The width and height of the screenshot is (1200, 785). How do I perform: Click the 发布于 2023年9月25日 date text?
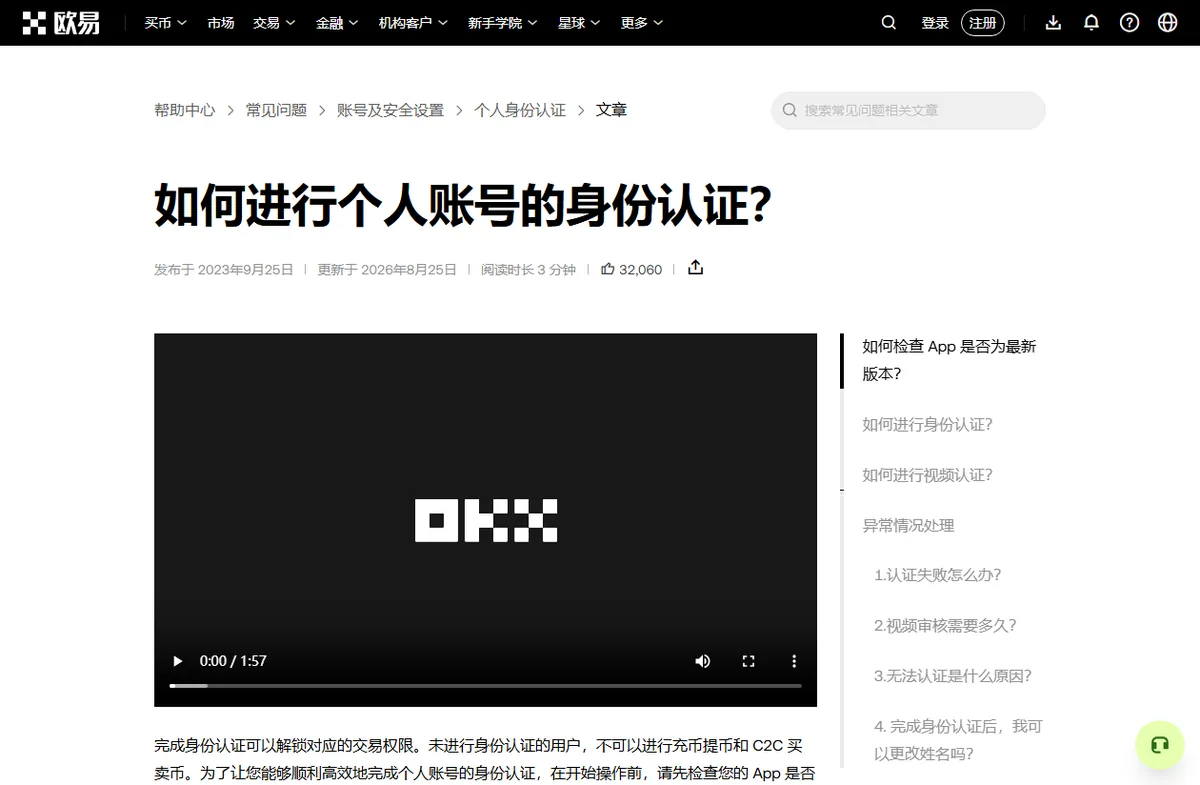pos(224,269)
